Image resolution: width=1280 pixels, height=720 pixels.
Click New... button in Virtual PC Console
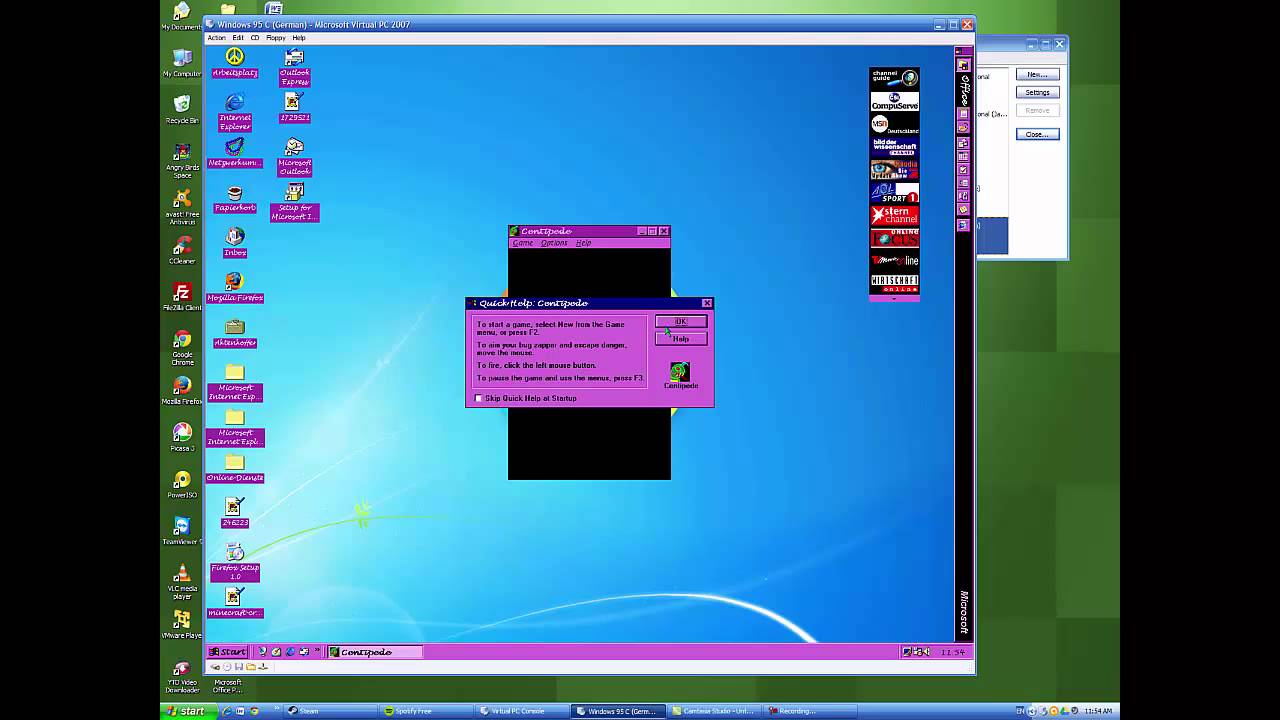(x=1037, y=75)
